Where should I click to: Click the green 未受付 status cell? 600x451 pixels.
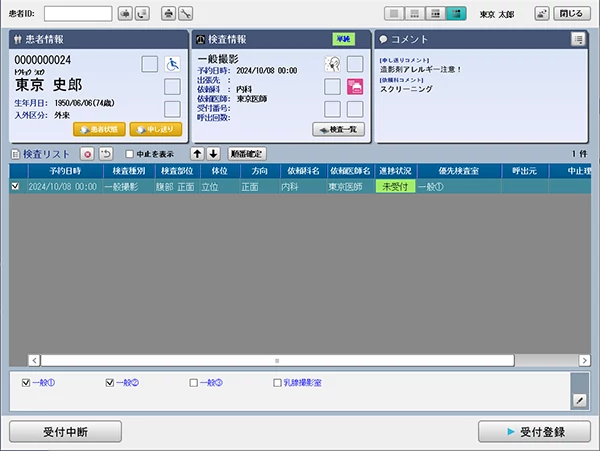pos(395,187)
